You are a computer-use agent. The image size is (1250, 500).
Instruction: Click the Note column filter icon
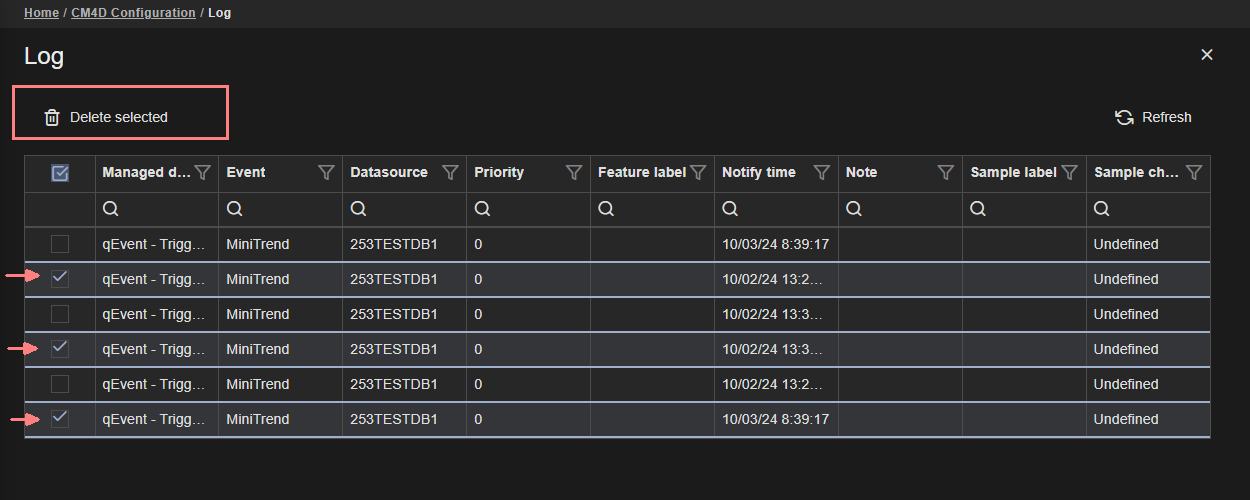946,173
